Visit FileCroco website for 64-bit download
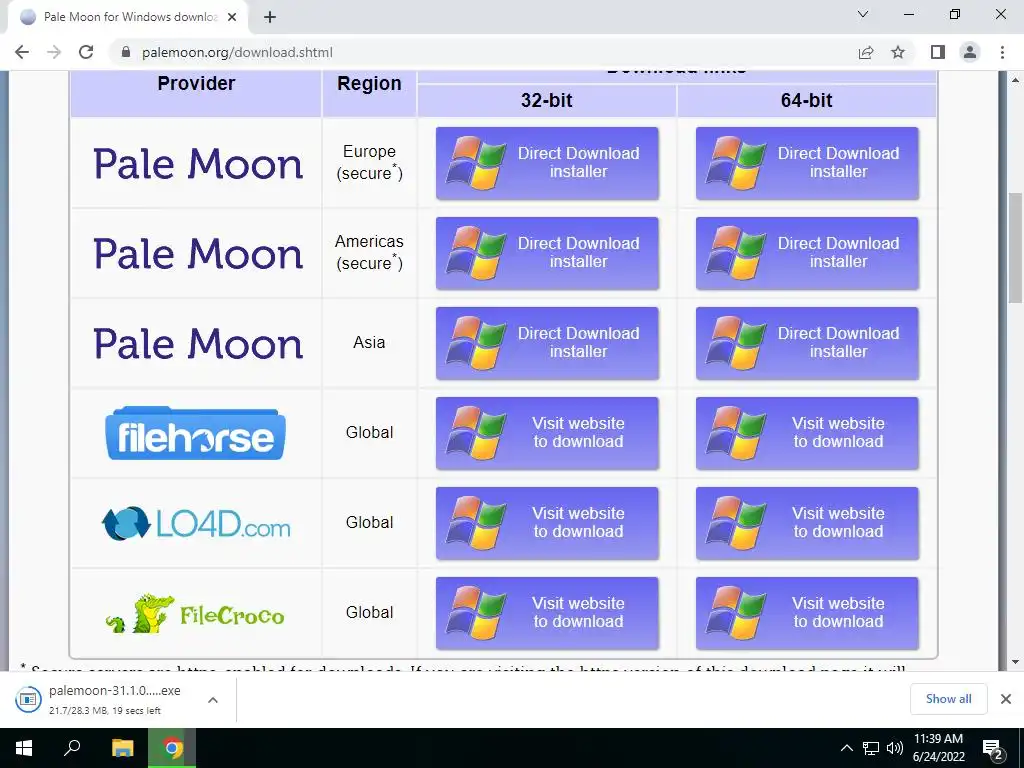Viewport: 1024px width, 768px height. click(807, 613)
